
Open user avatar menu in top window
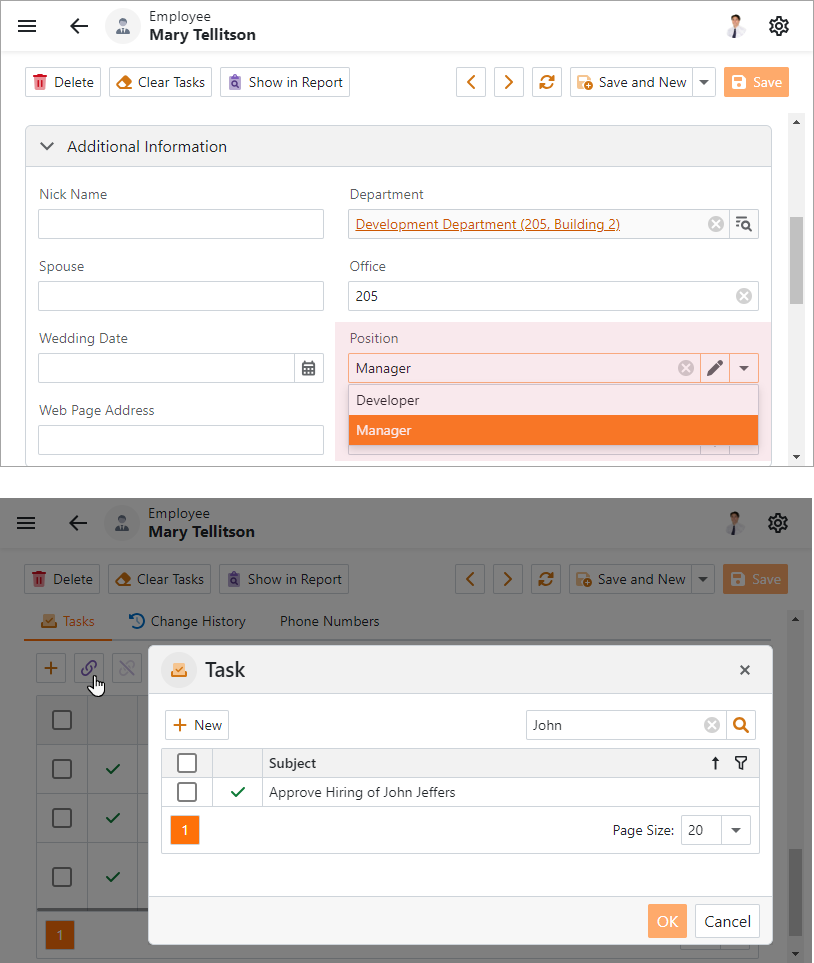(x=735, y=26)
